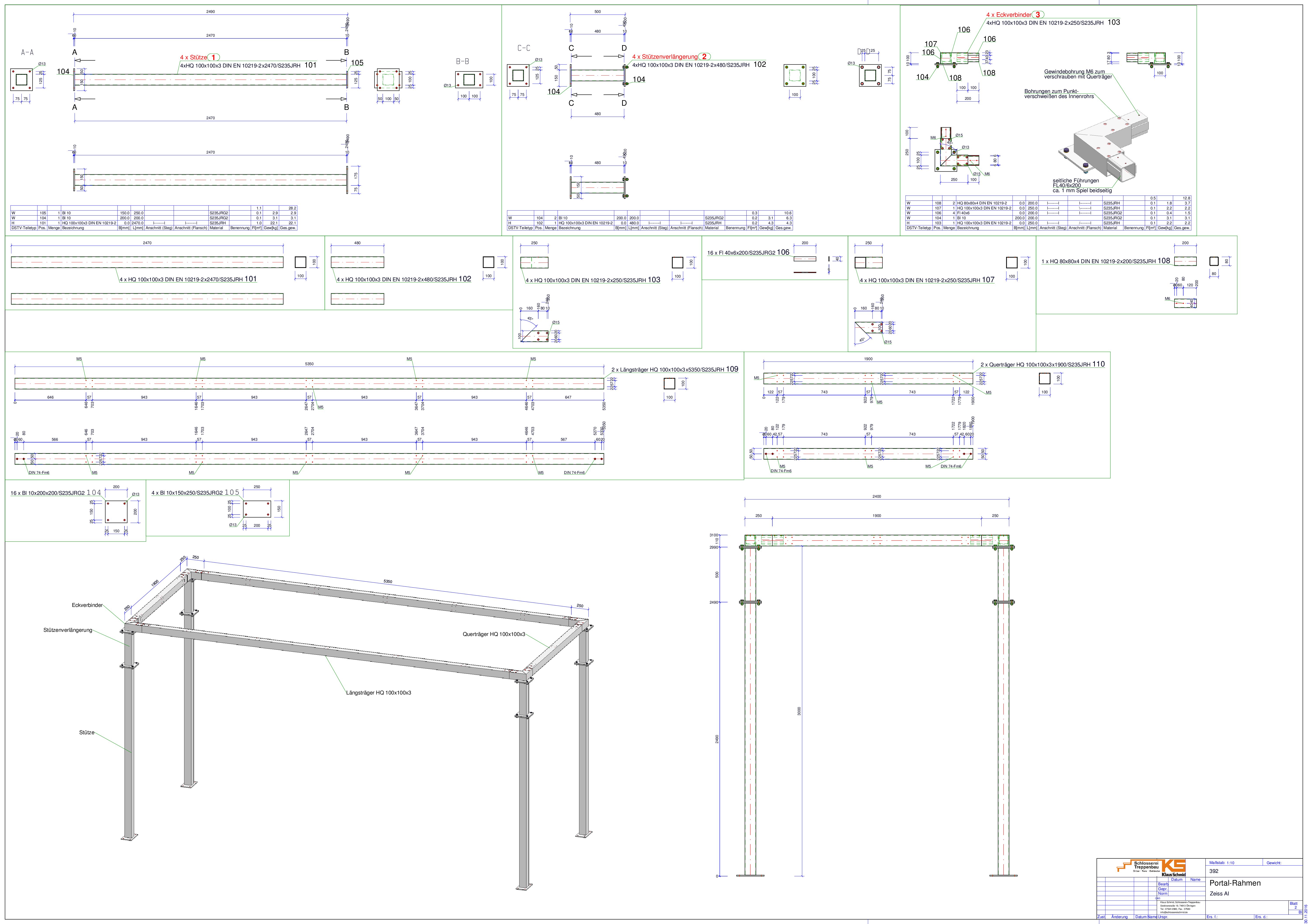Click drawing number "392" in the title block
The image size is (1308, 924).
(x=1214, y=871)
